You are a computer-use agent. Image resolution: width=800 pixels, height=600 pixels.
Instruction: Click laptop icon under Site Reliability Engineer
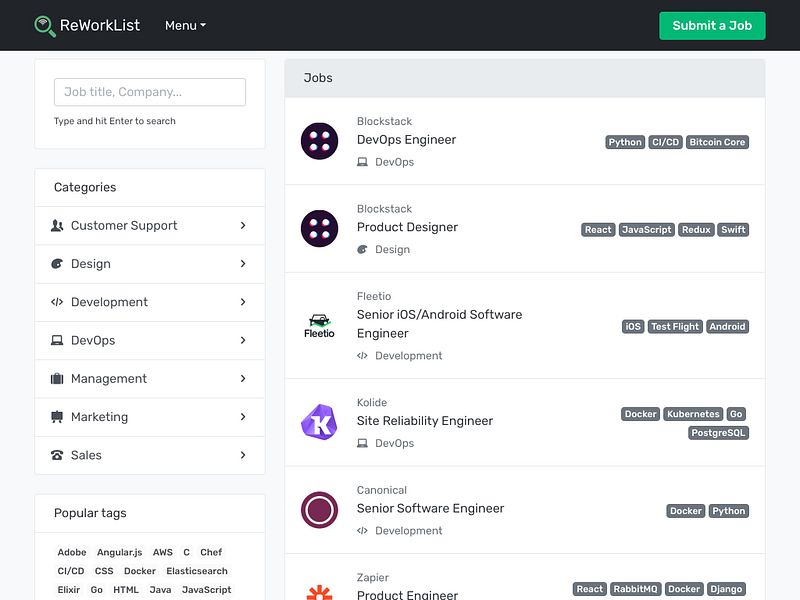pos(362,443)
